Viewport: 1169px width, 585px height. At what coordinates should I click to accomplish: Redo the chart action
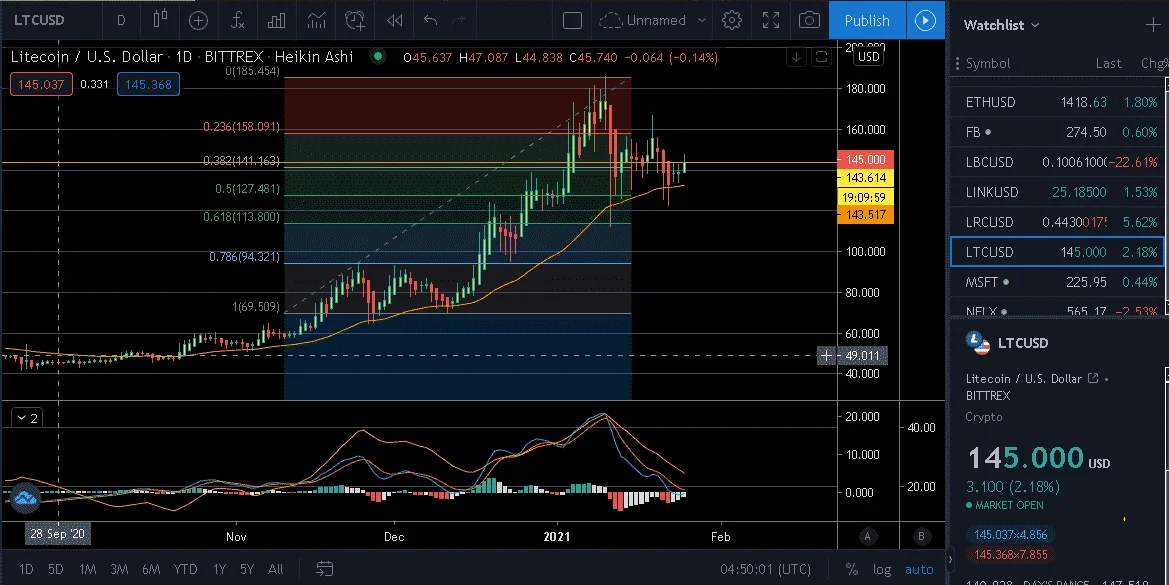pos(459,20)
